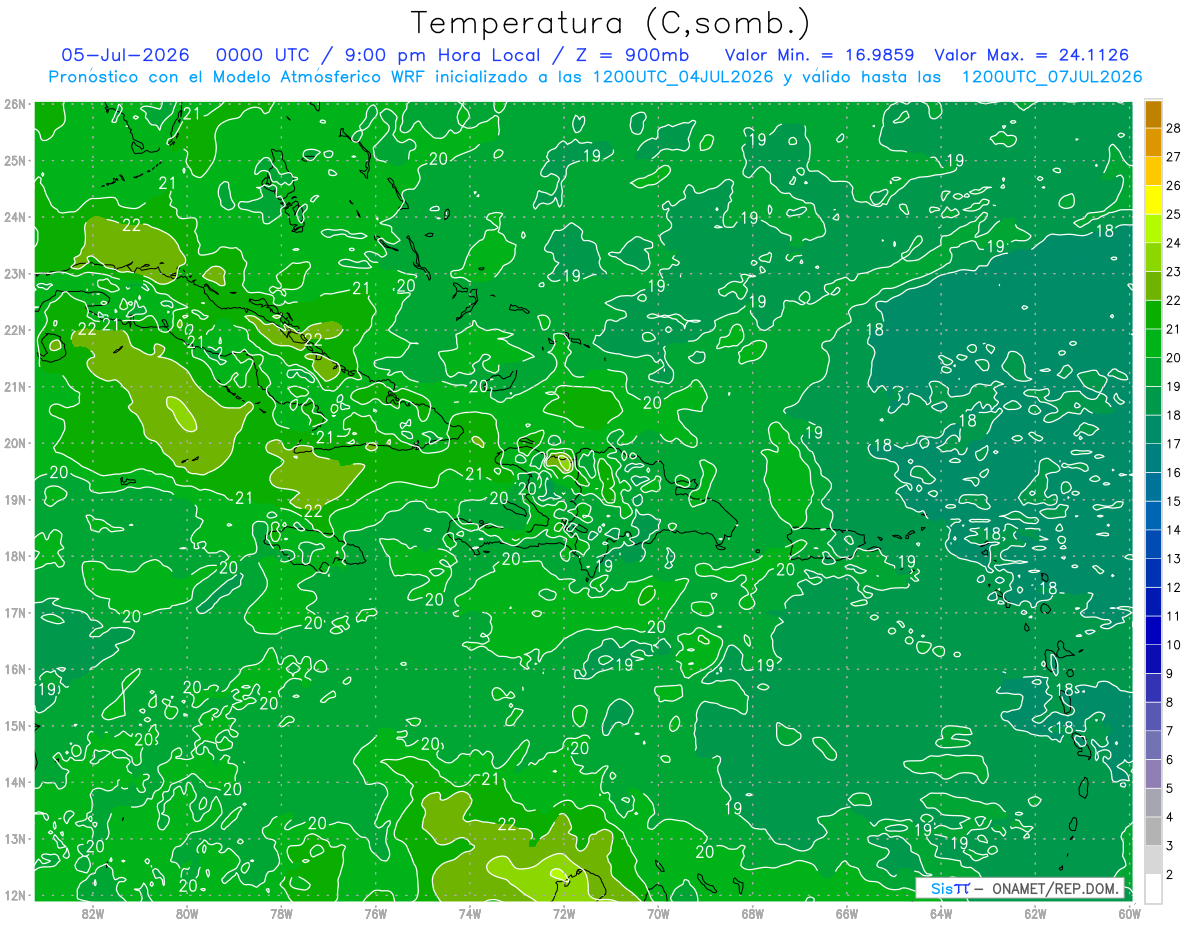Click color scale value '26'
Viewport: 1200px width, 927px height.
pos(1173,185)
